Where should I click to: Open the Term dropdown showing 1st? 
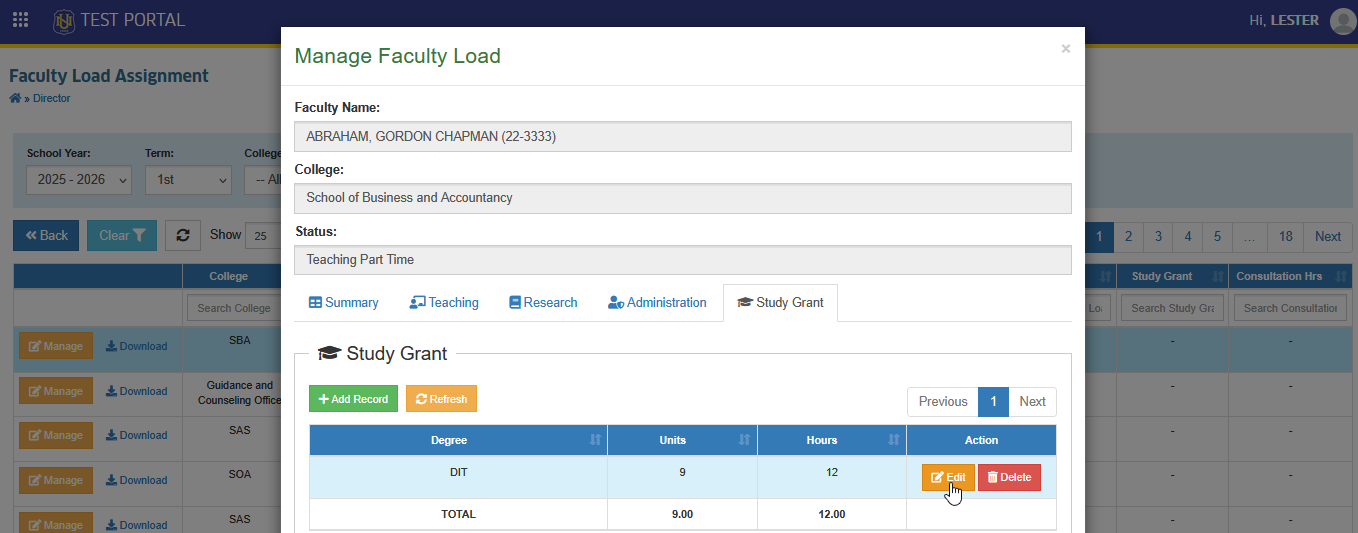pyautogui.click(x=188, y=180)
